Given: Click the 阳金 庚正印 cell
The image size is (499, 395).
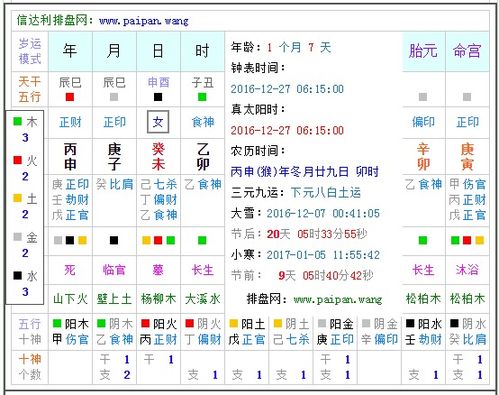Looking at the screenshot, I should [335, 332].
